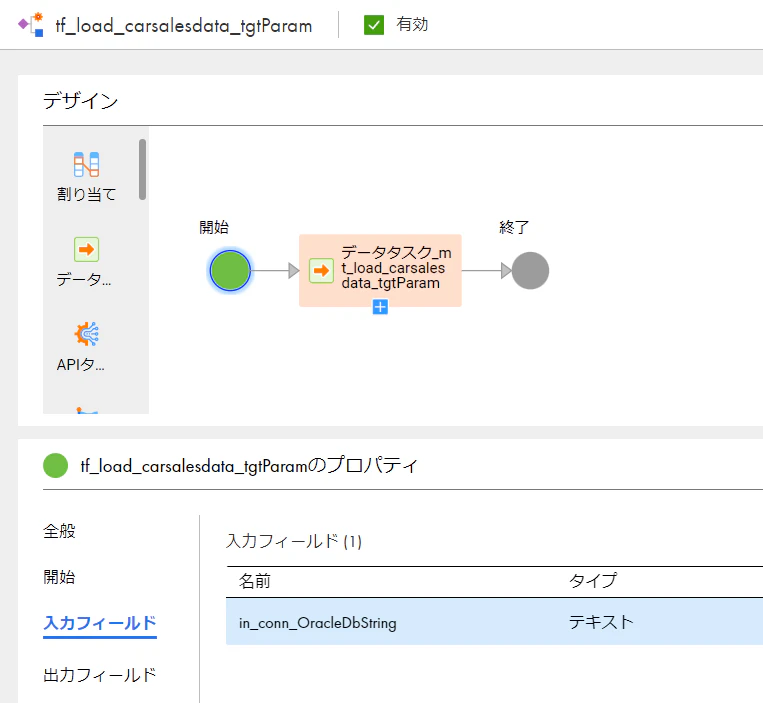Toggle the 有効 green checkbox

[374, 25]
